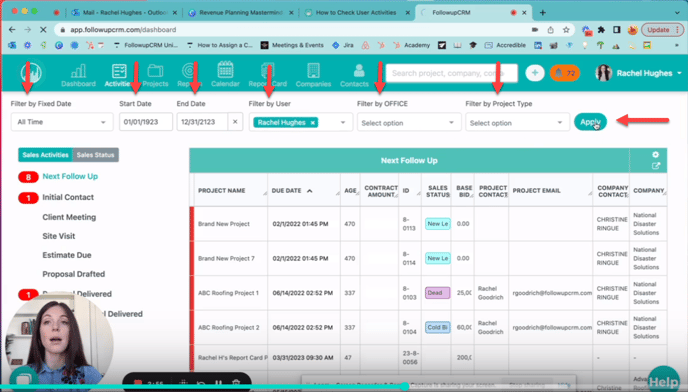Click the browser address bar
This screenshot has height=392, width=688.
pyautogui.click(x=294, y=30)
